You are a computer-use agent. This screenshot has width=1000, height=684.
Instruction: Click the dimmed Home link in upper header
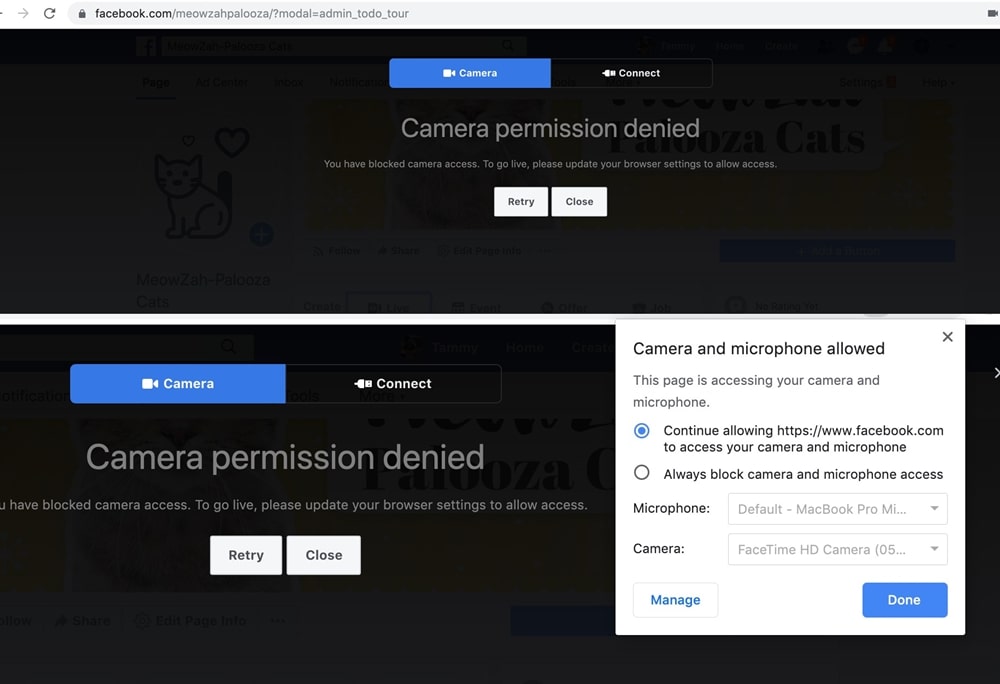730,46
